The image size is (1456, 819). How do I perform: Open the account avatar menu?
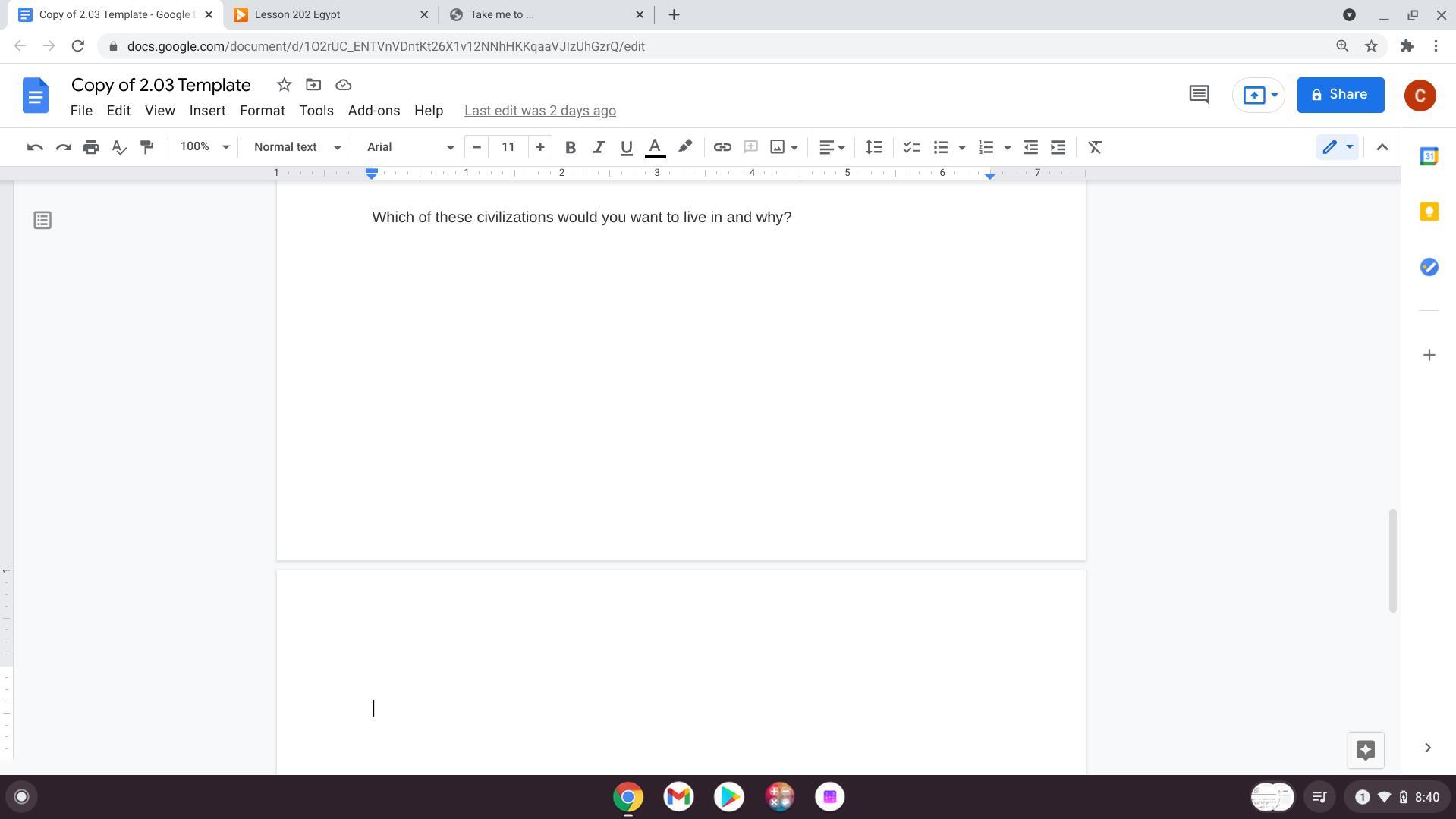pos(1420,95)
